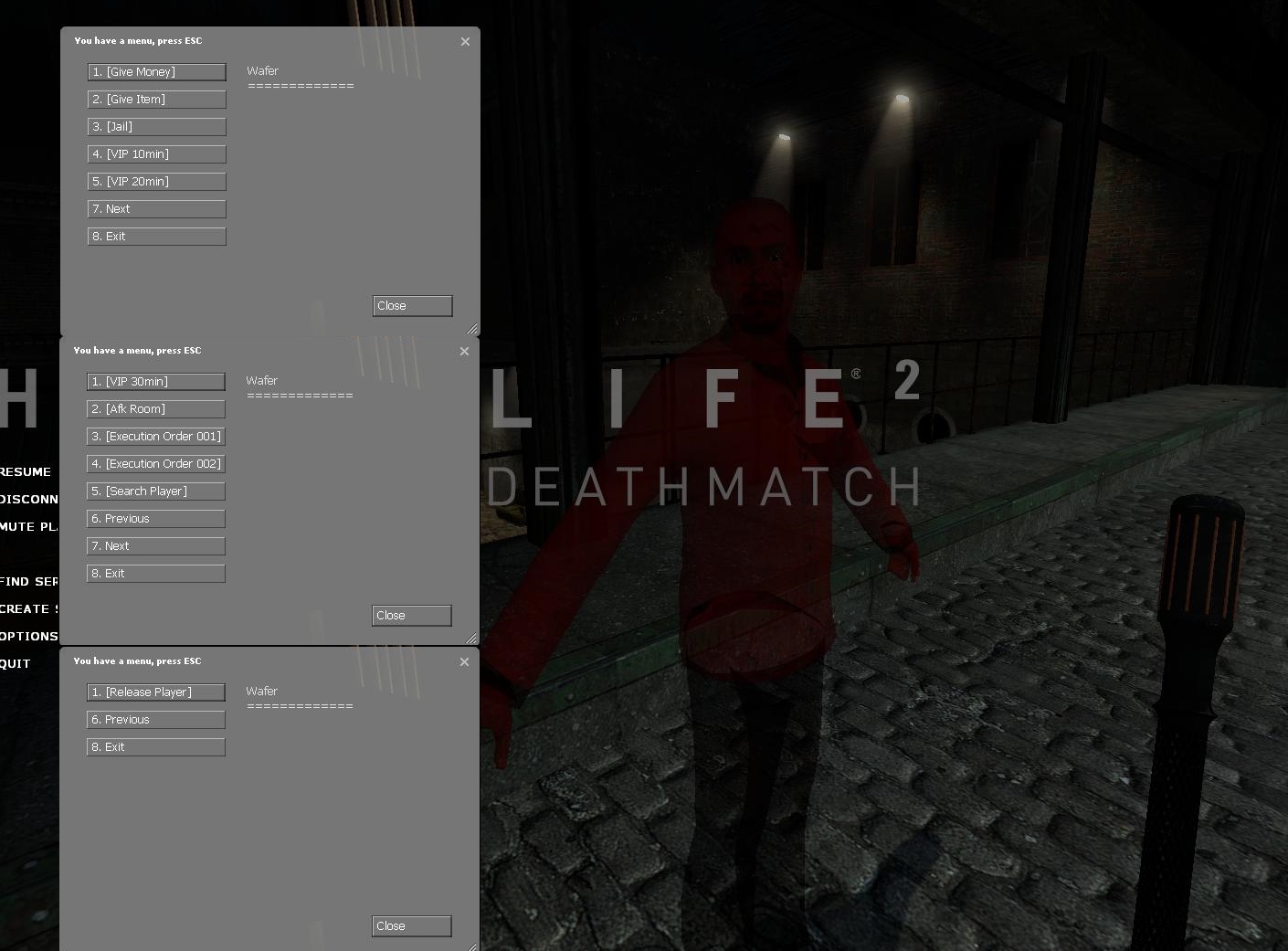Choose the Afk Room option
This screenshot has width=1288, height=951.
[x=156, y=409]
